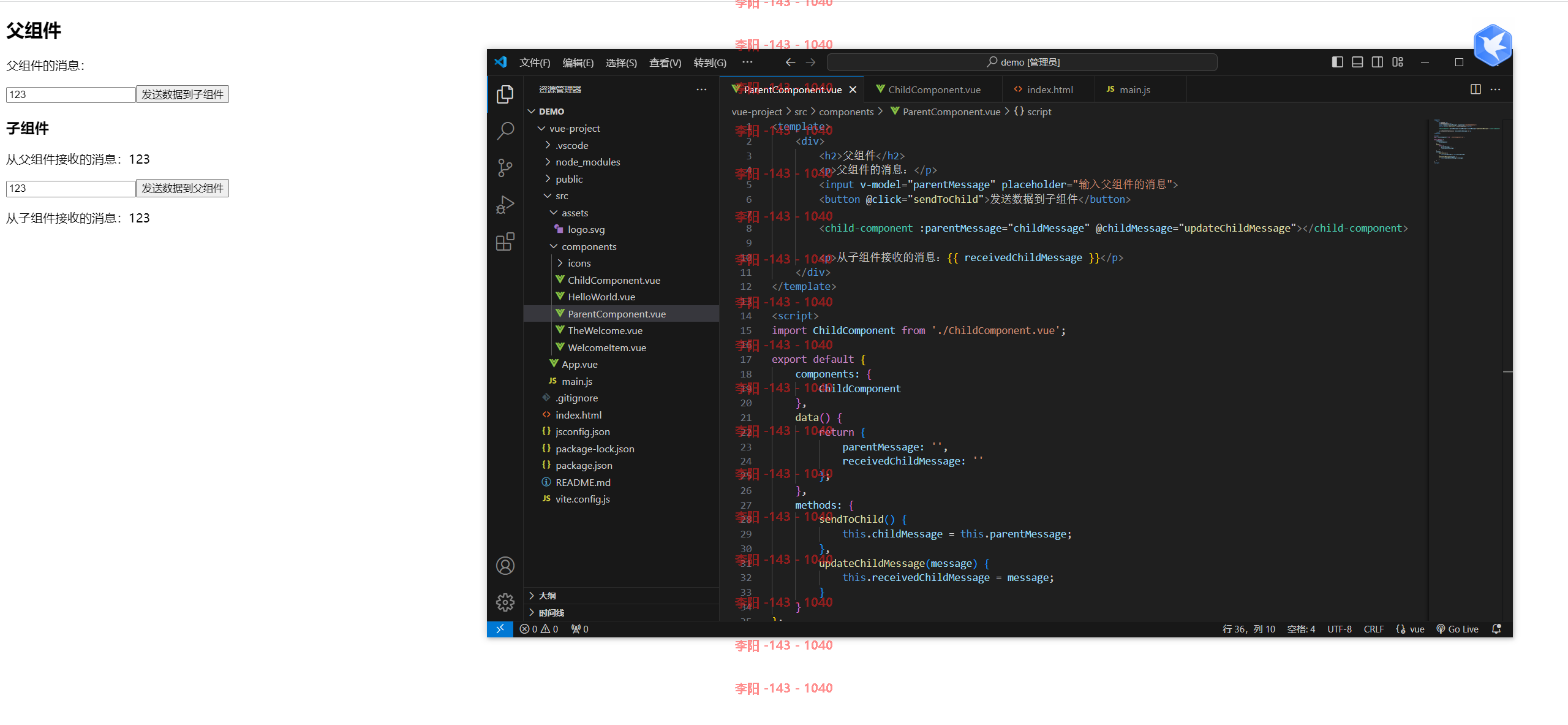1568x725 pixels.
Task: Open the Accounts menu icon
Action: [505, 566]
